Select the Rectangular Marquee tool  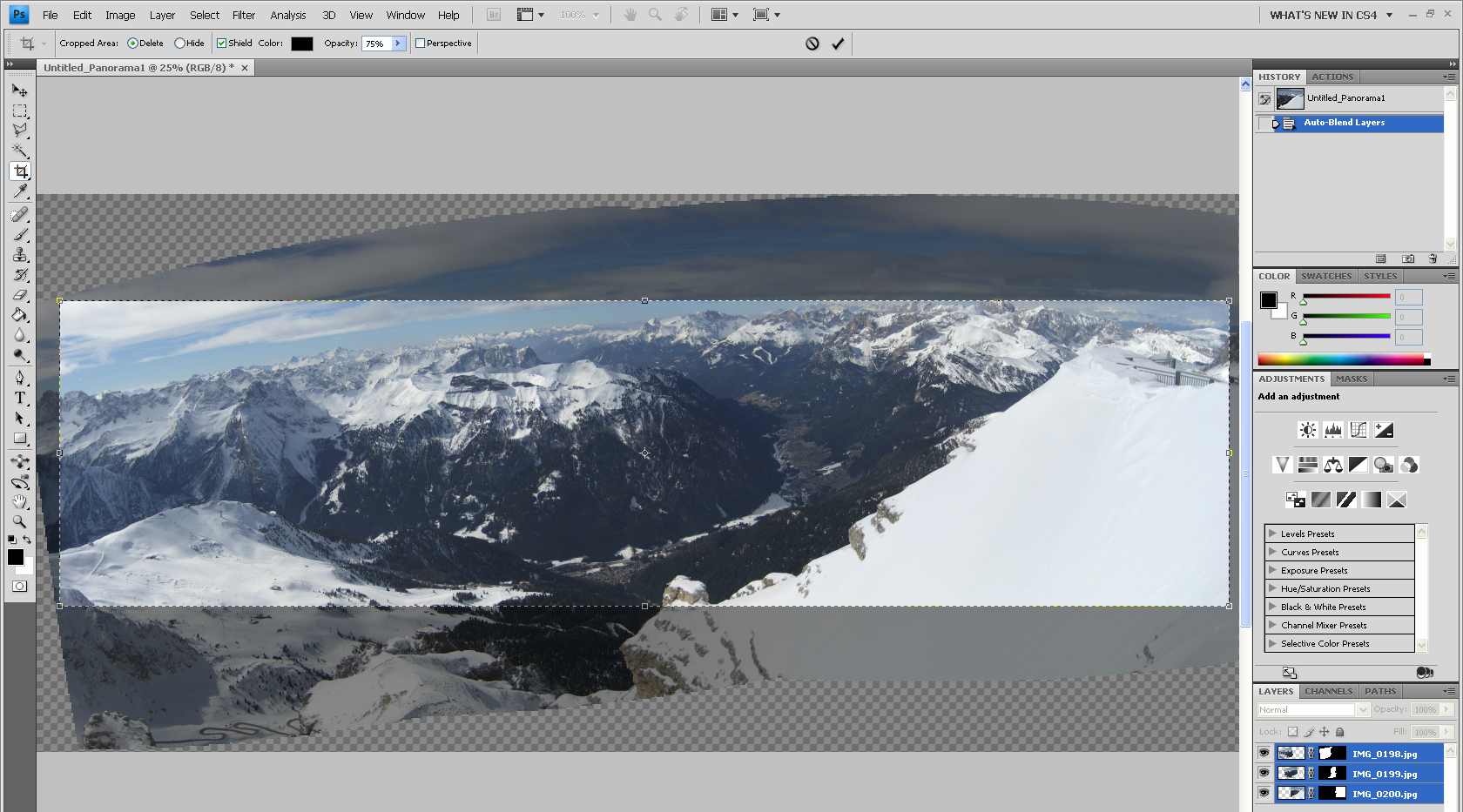tap(19, 111)
